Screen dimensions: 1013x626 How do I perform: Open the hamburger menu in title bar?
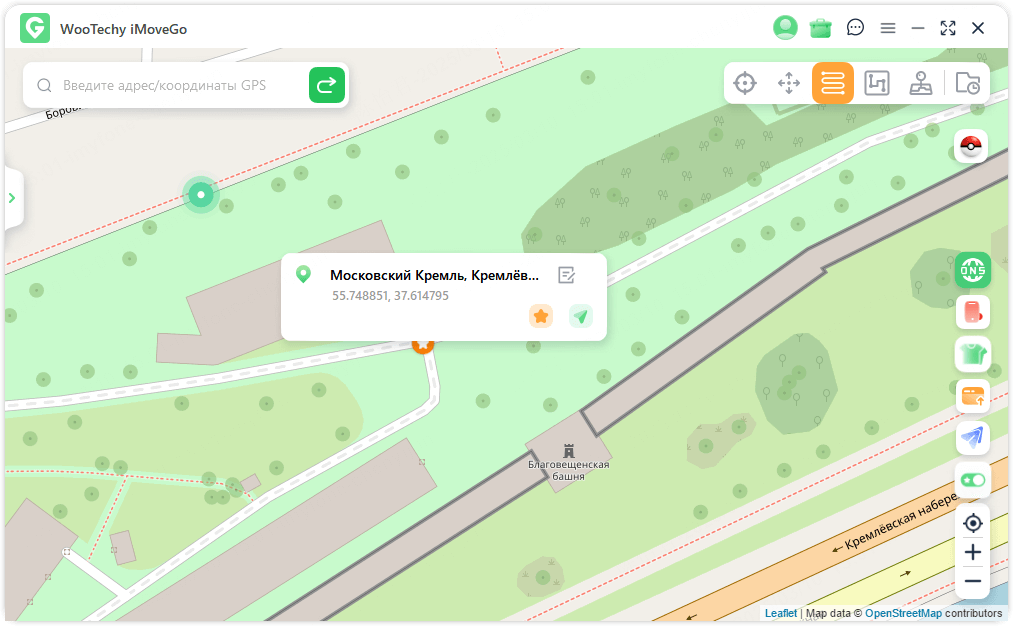(x=888, y=28)
